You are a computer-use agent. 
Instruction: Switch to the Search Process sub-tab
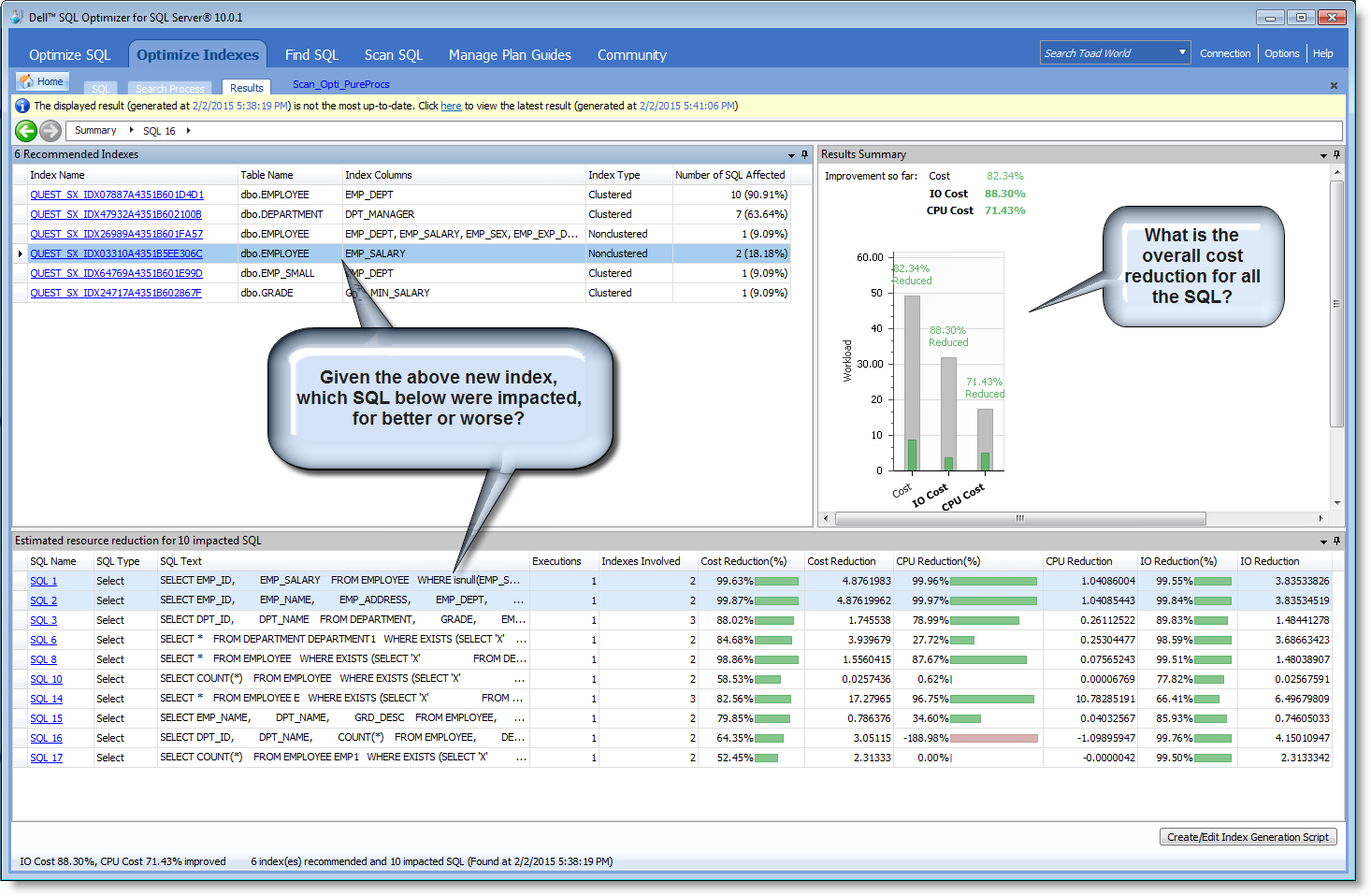point(169,89)
